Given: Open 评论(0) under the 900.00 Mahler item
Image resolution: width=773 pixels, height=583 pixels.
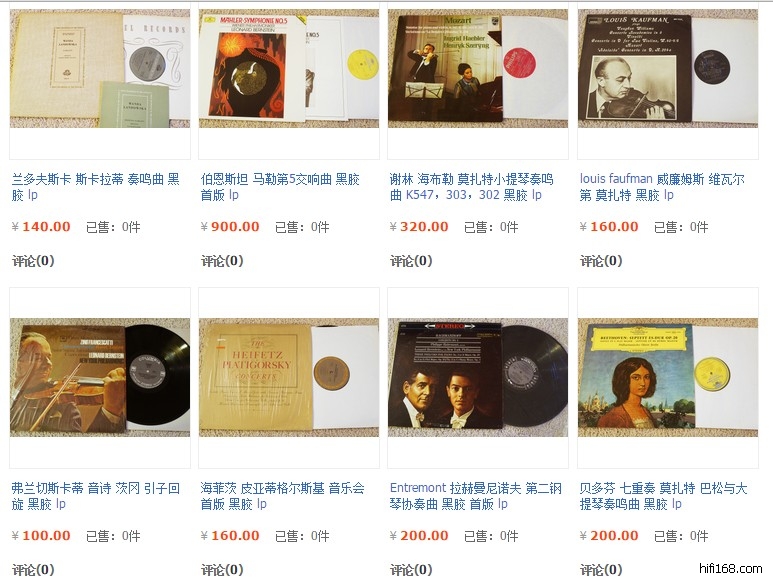Looking at the screenshot, I should (222, 261).
